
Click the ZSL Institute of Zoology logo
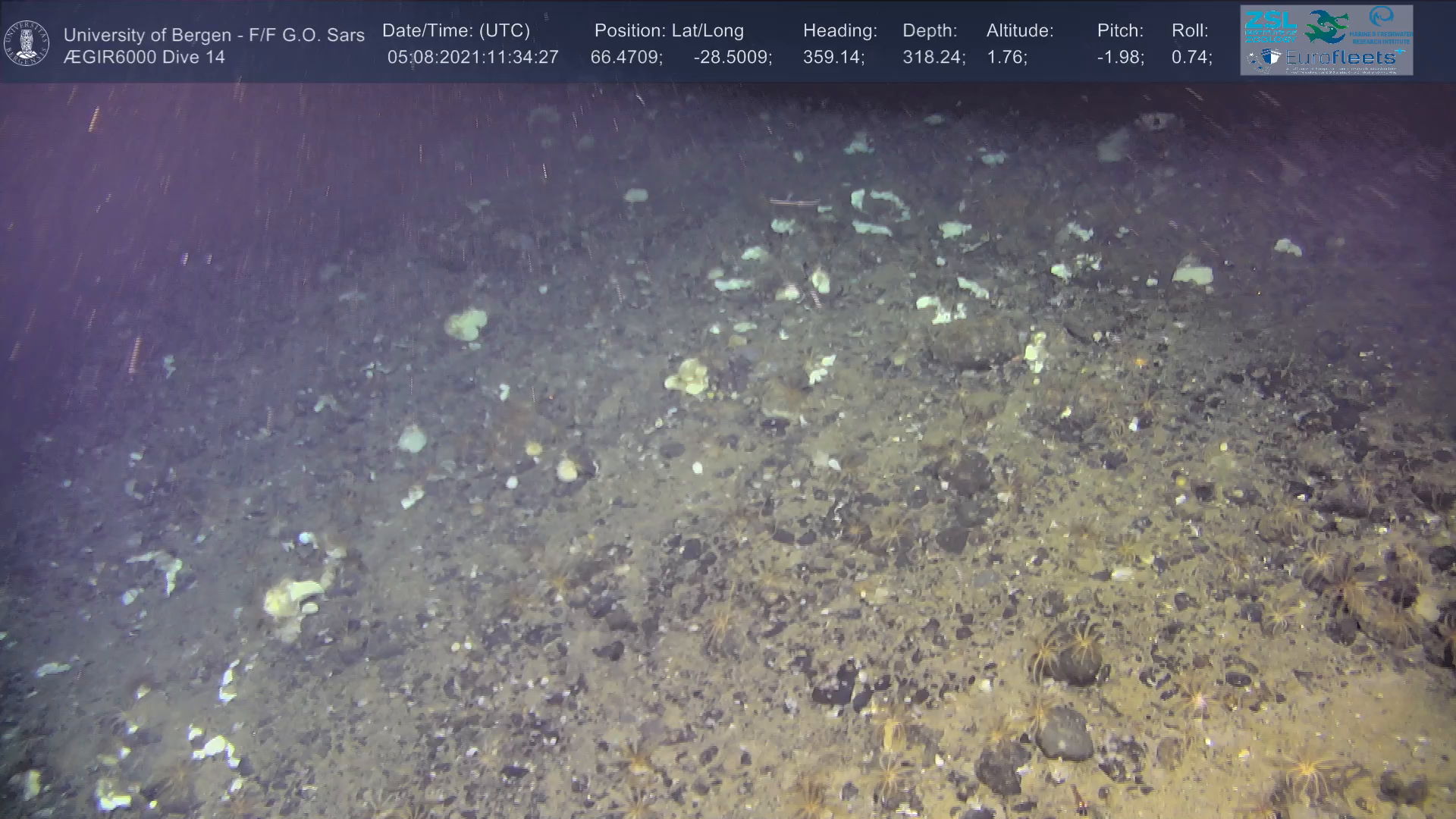[1270, 25]
